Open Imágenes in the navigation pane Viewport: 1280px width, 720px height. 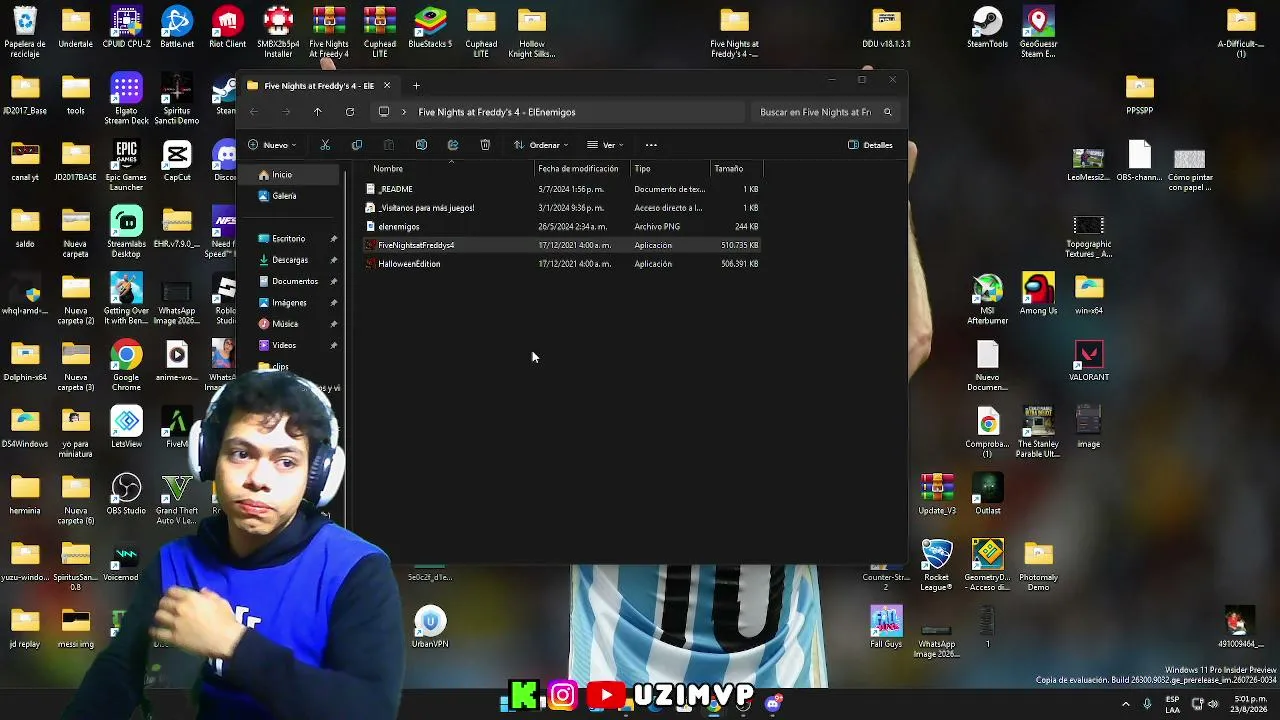291,303
